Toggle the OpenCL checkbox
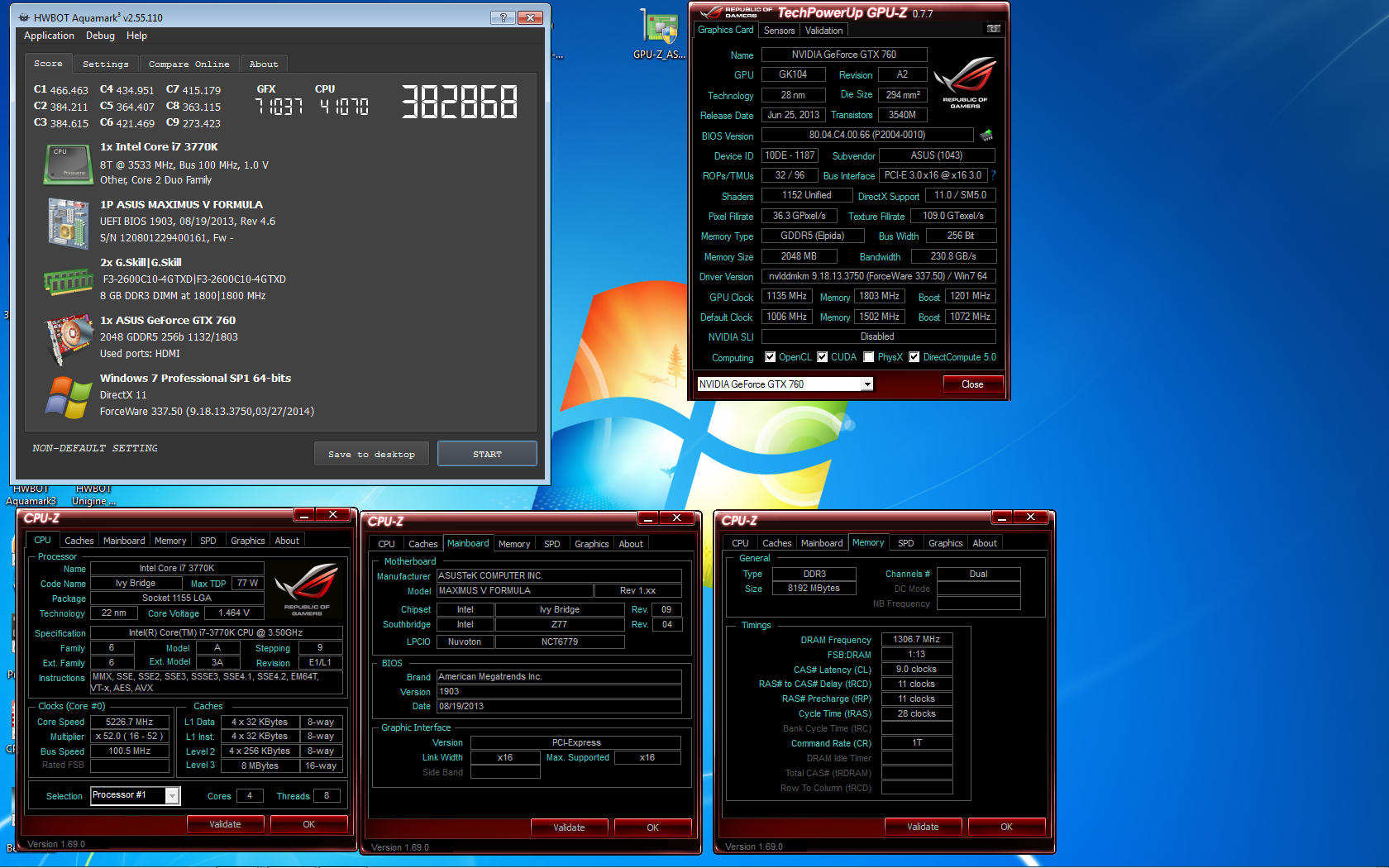Screen dimensions: 1389x868 [770, 357]
